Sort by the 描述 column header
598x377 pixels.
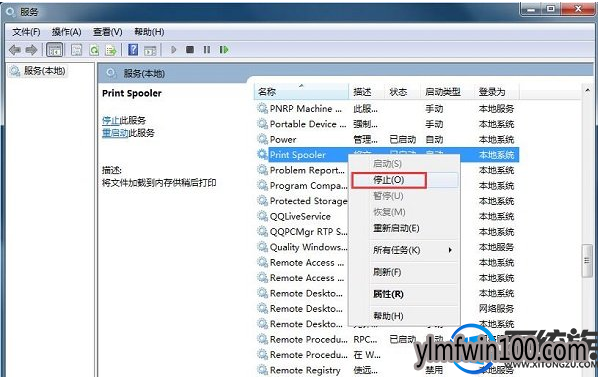click(x=367, y=91)
